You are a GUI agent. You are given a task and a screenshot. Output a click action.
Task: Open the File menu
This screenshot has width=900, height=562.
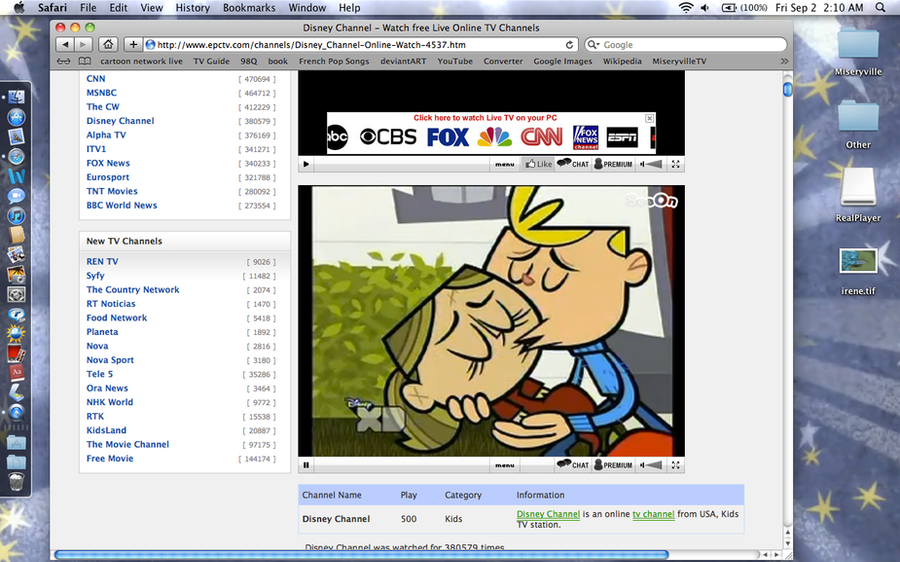[88, 8]
